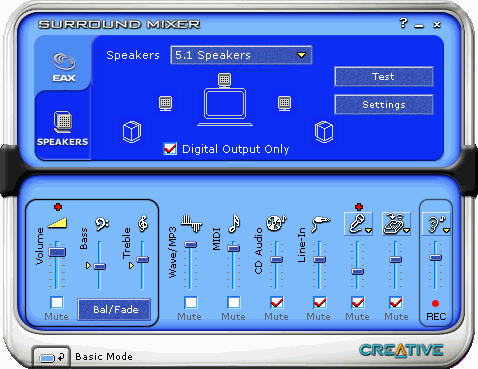Image resolution: width=478 pixels, height=369 pixels.
Task: Open the recording source dropdown
Action: (x=436, y=224)
